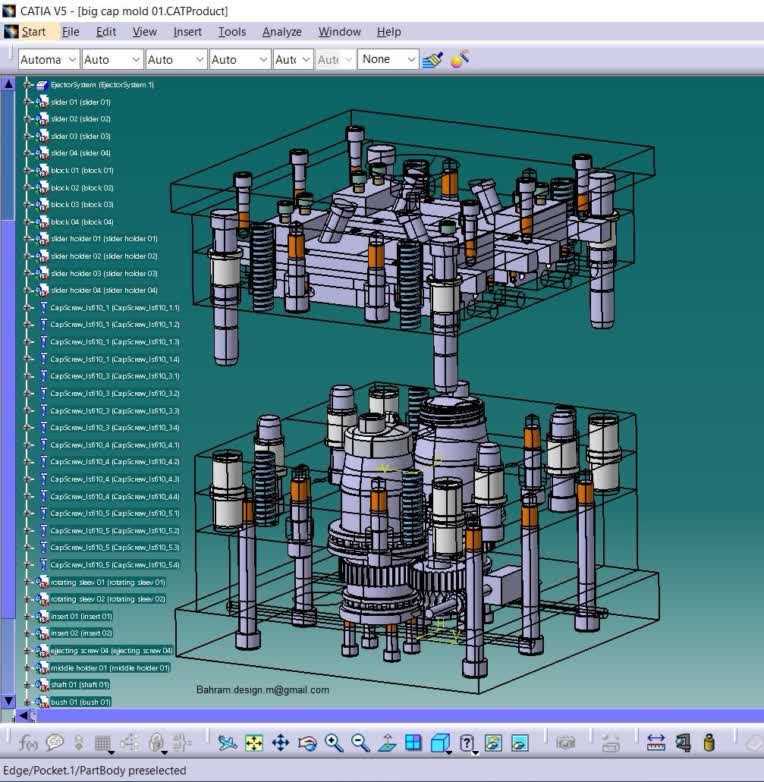Screen dimensions: 764x782
Task: Click the EjectorSystem product icon in tree
Action: 42,85
